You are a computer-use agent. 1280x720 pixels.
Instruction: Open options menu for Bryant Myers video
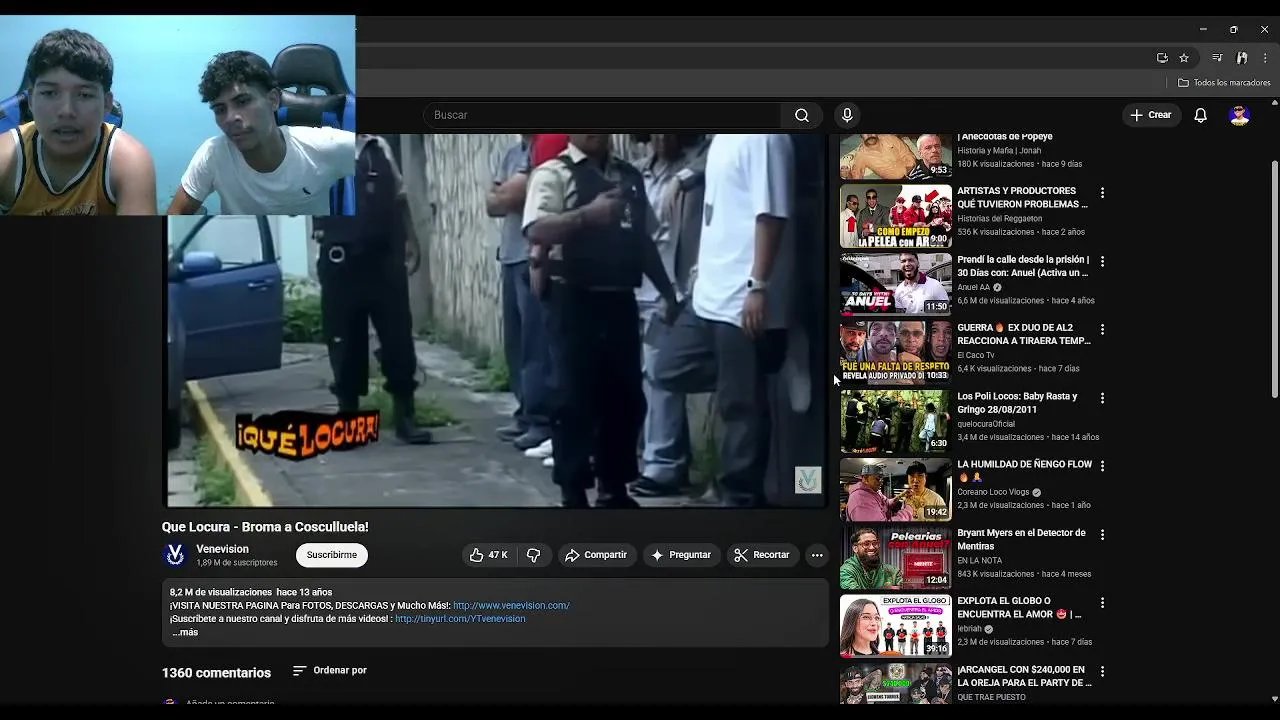point(1102,535)
